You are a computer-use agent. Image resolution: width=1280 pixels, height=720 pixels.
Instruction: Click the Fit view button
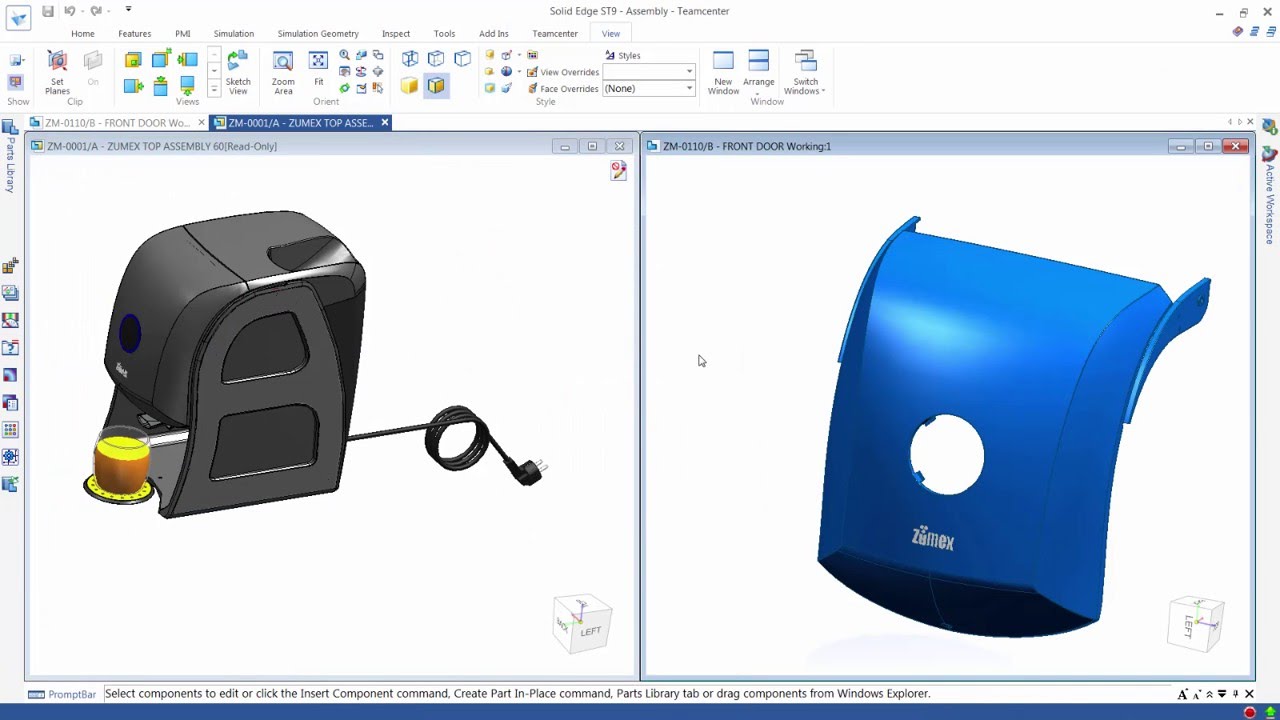(x=318, y=69)
